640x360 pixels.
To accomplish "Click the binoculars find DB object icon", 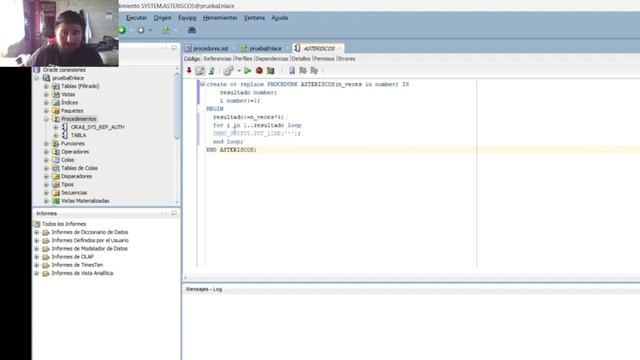I will pyautogui.click(x=191, y=30).
